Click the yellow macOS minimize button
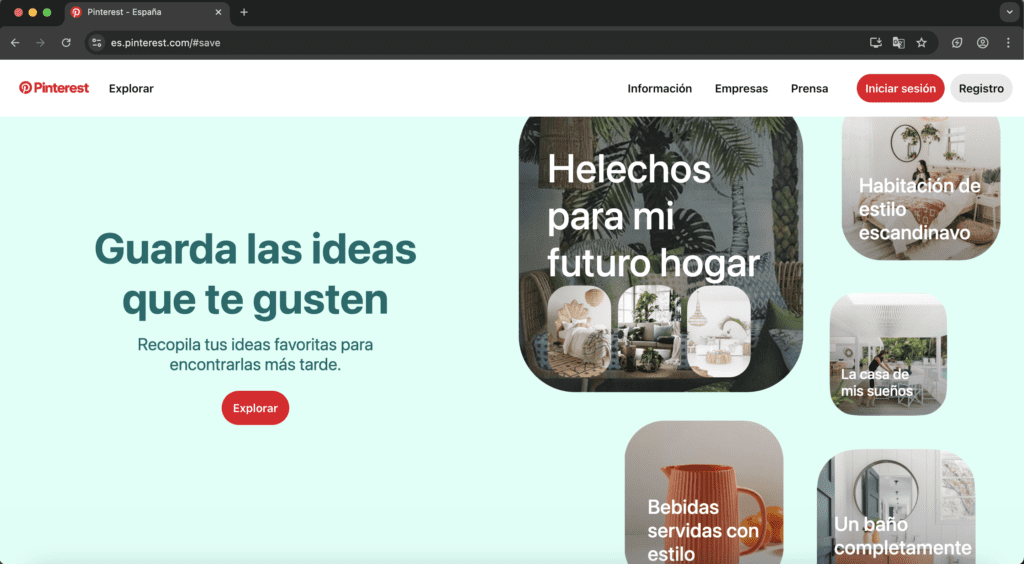The width and height of the screenshot is (1024, 564). pyautogui.click(x=33, y=12)
